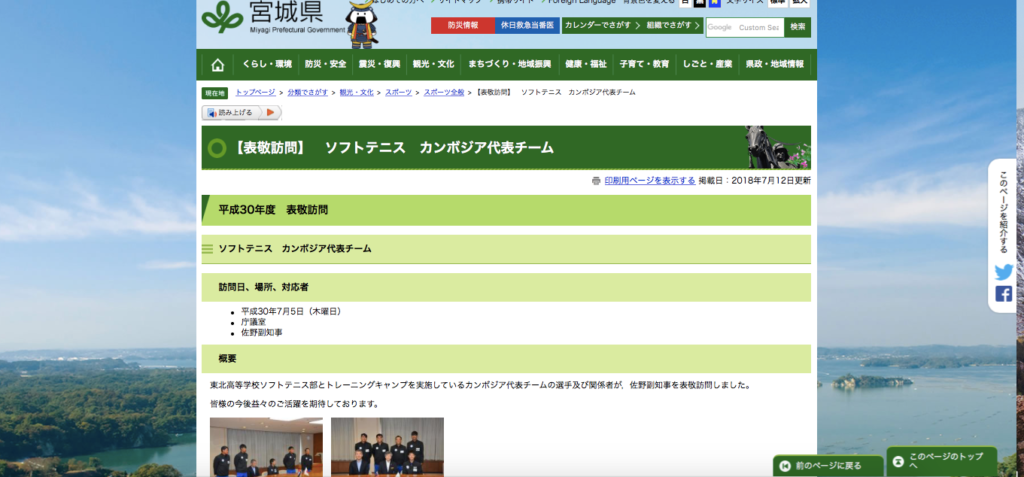This screenshot has width=1024, height=477.
Task: Click the 皆様の今後益々のご活躍 closing sentence
Action: [x=295, y=404]
